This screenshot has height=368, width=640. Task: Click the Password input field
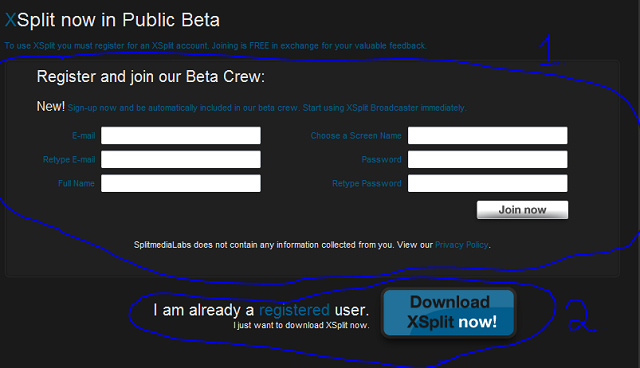pyautogui.click(x=487, y=160)
